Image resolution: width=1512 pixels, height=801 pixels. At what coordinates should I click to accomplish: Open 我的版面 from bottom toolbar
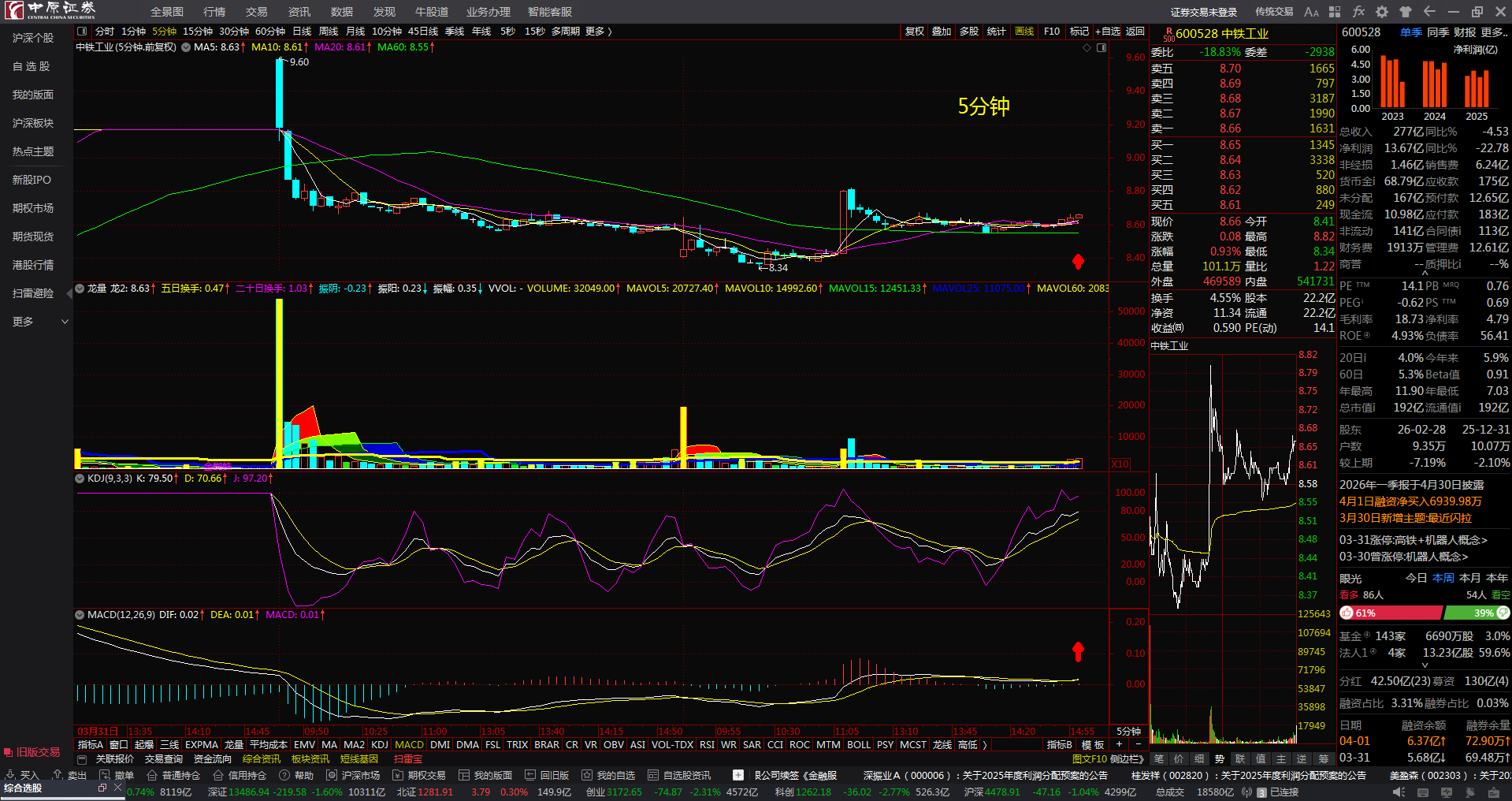485,775
